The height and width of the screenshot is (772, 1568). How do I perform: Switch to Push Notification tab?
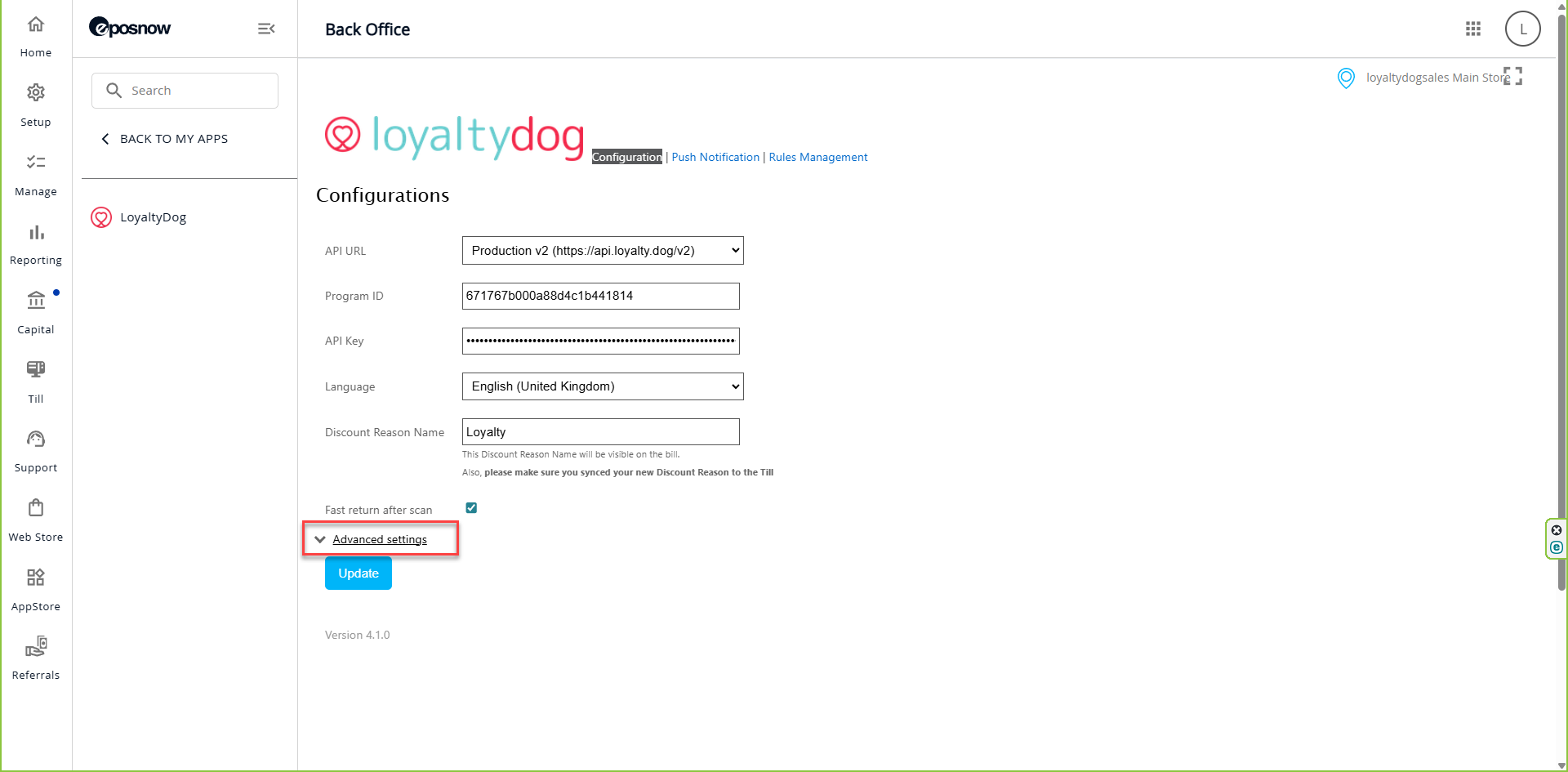point(715,157)
